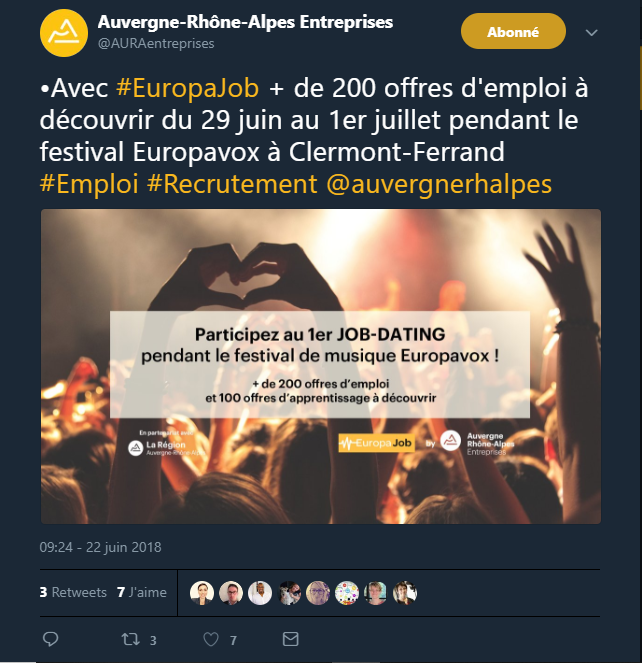This screenshot has width=642, height=663.
Task: Open the job-dating concert image
Action: coord(321,366)
